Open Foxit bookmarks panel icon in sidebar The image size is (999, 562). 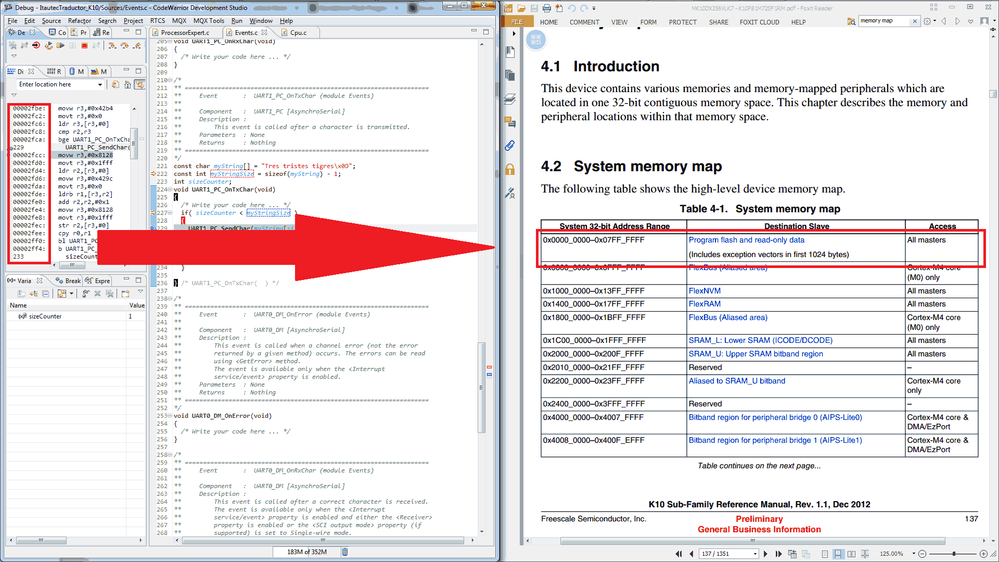coord(510,52)
